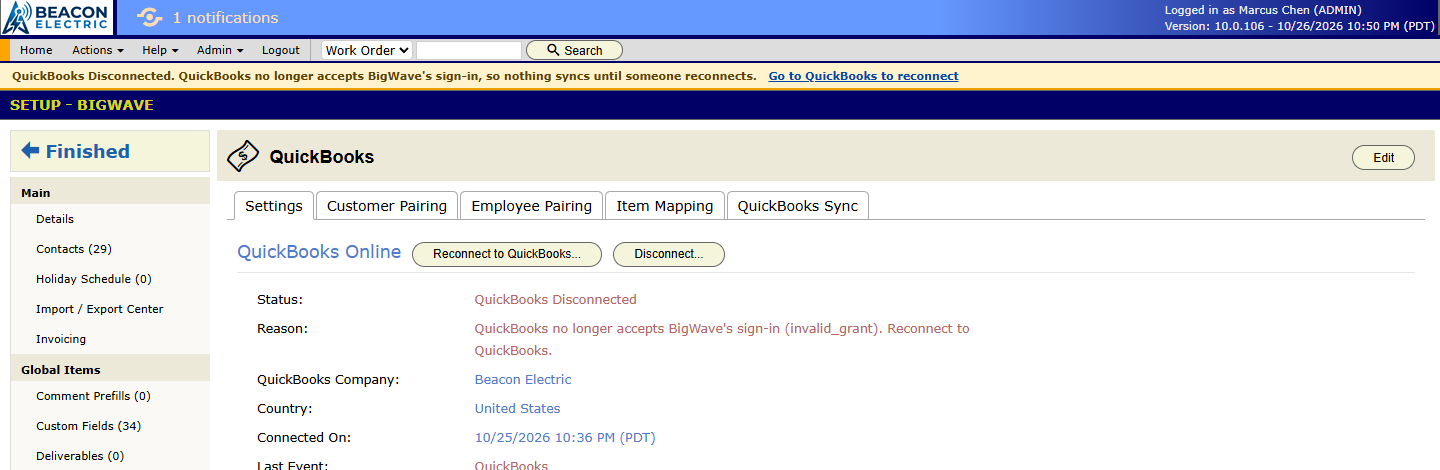This screenshot has height=470, width=1440.
Task: Click the Search button
Action: point(574,50)
